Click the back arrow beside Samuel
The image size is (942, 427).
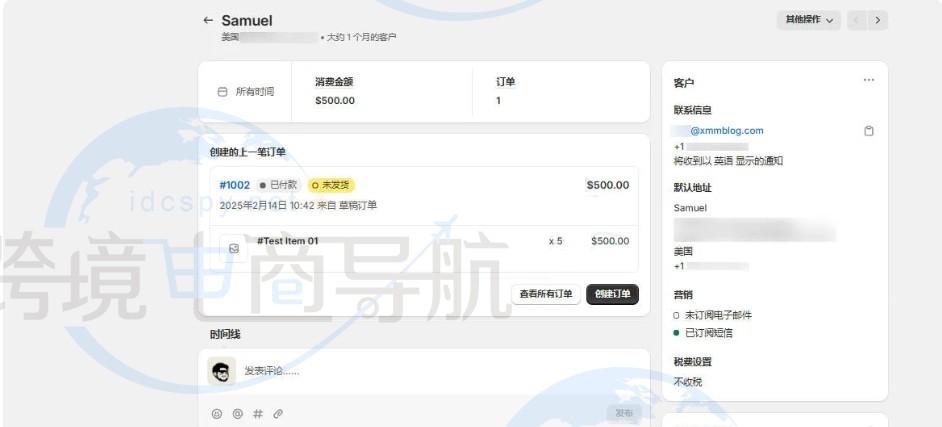[x=208, y=20]
